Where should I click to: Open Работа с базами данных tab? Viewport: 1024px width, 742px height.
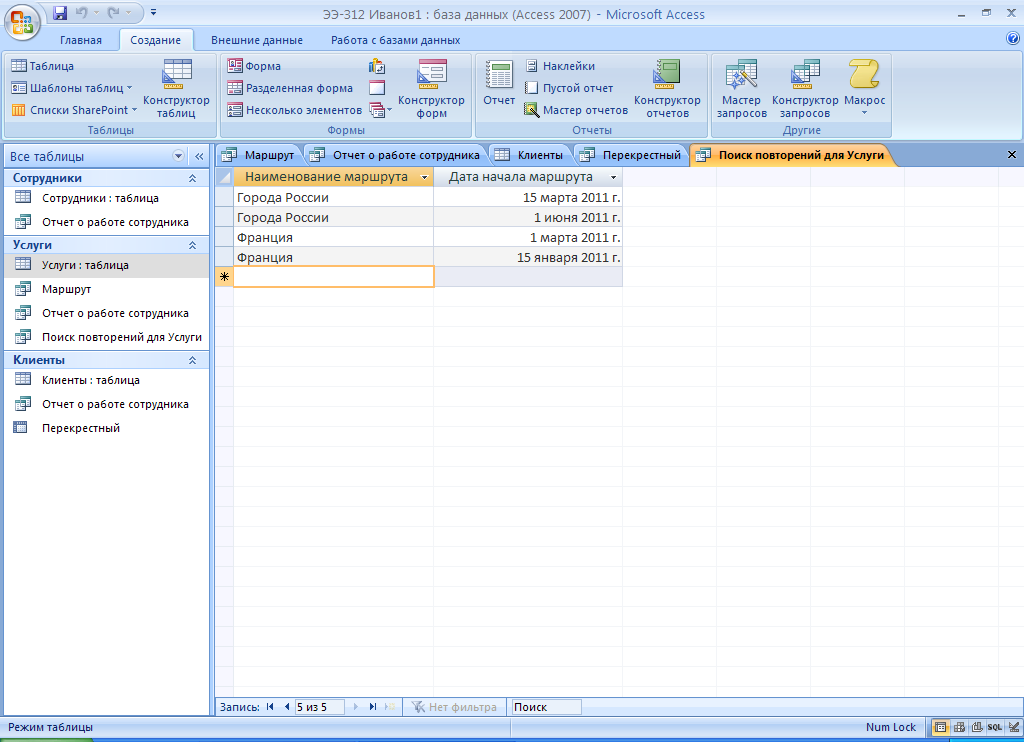395,40
